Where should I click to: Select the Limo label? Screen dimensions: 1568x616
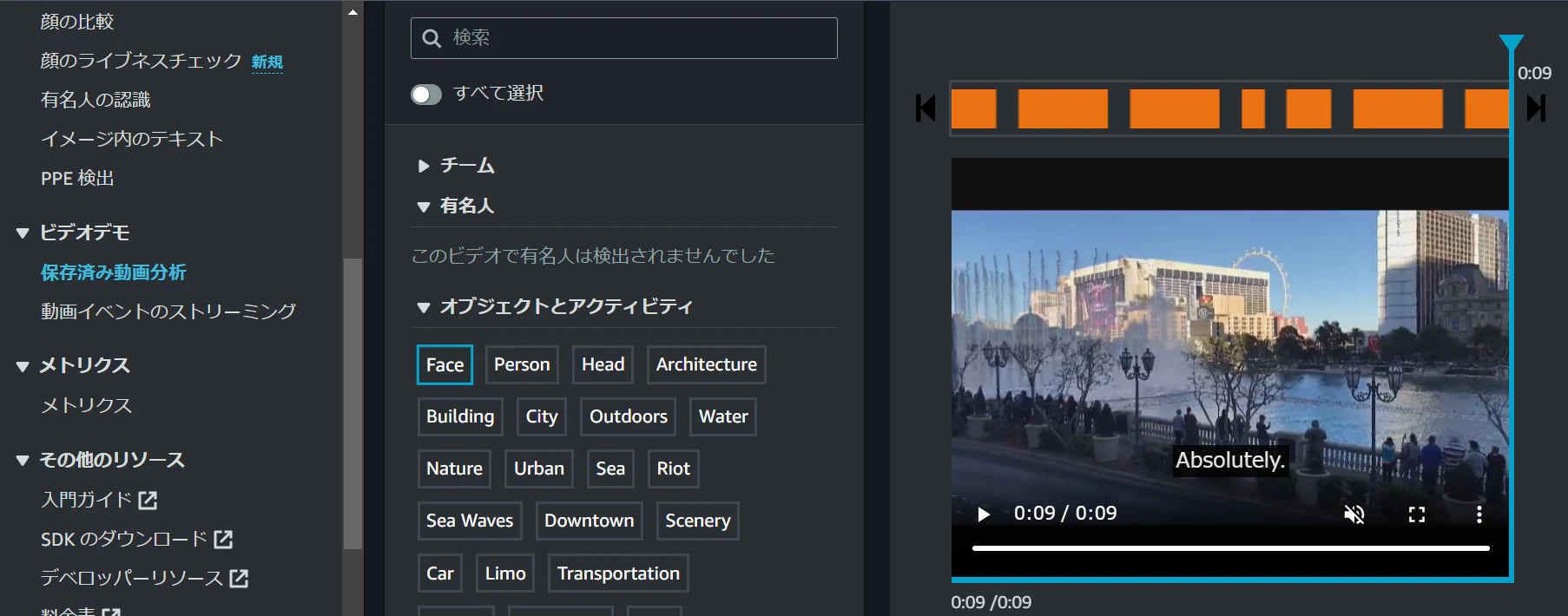(505, 573)
